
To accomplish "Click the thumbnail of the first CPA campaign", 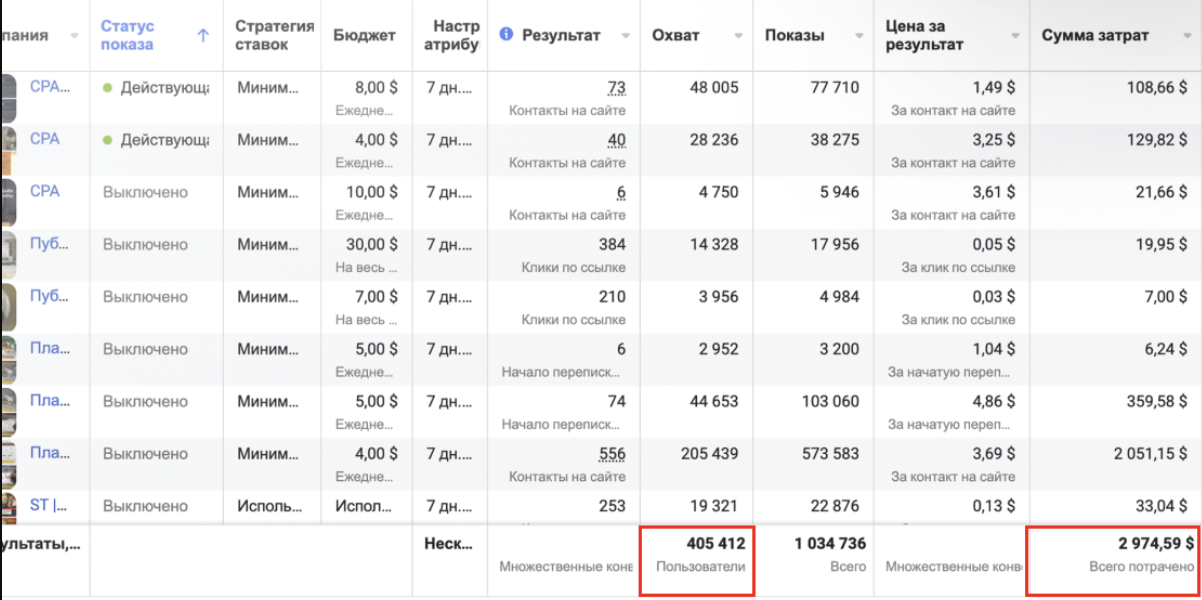I will [8, 97].
